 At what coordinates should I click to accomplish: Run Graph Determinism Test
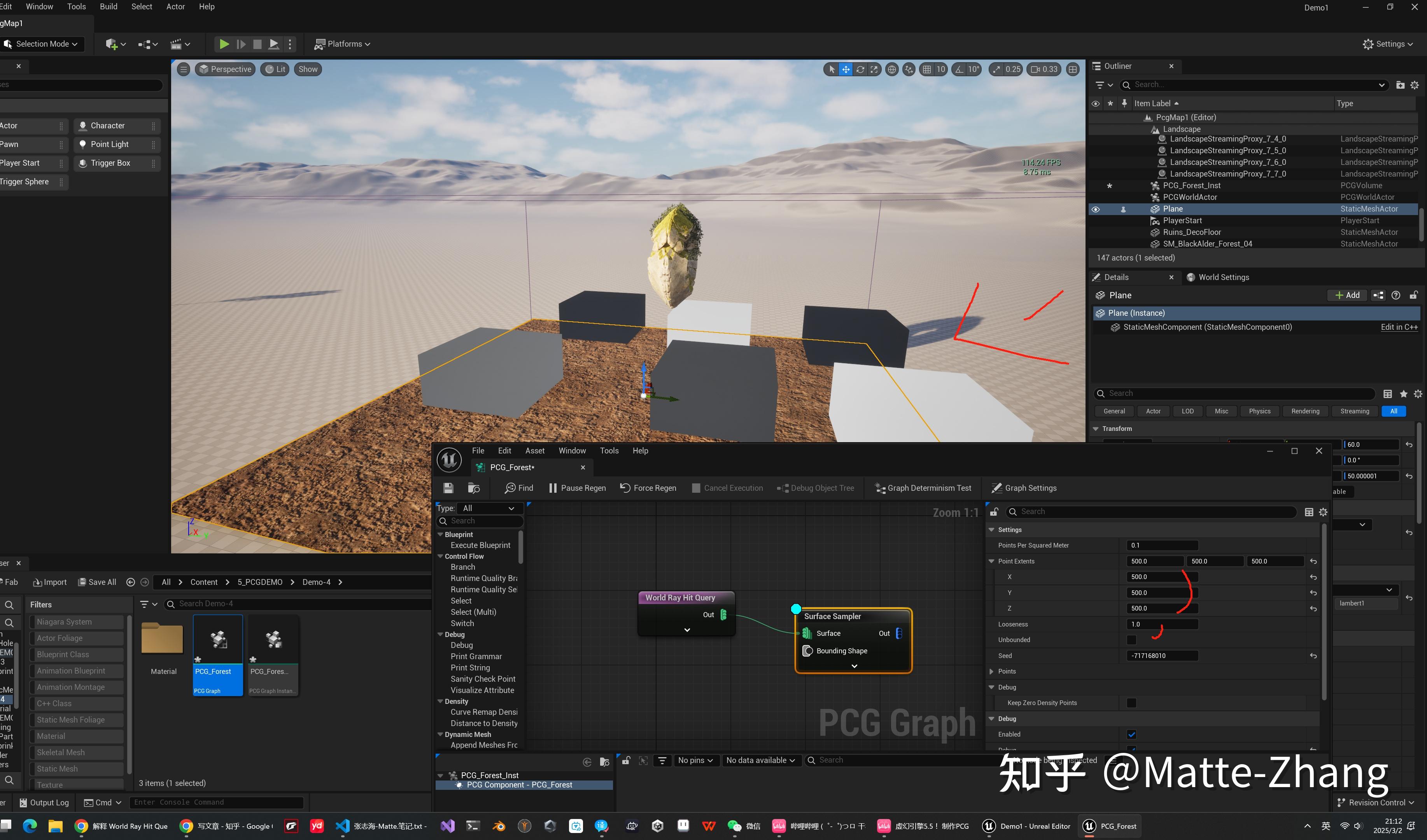point(923,488)
